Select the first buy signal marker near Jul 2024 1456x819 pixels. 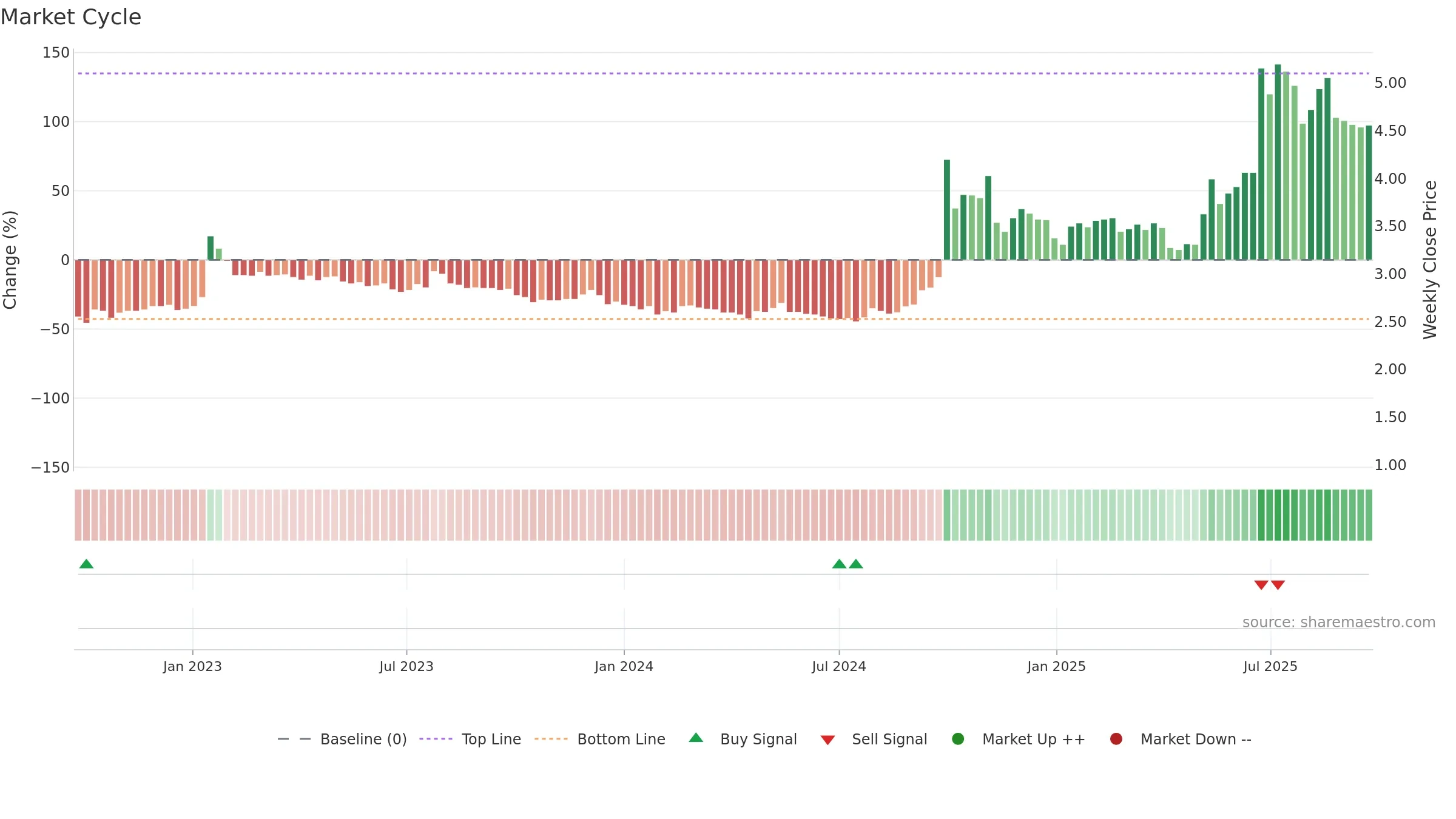(840, 564)
